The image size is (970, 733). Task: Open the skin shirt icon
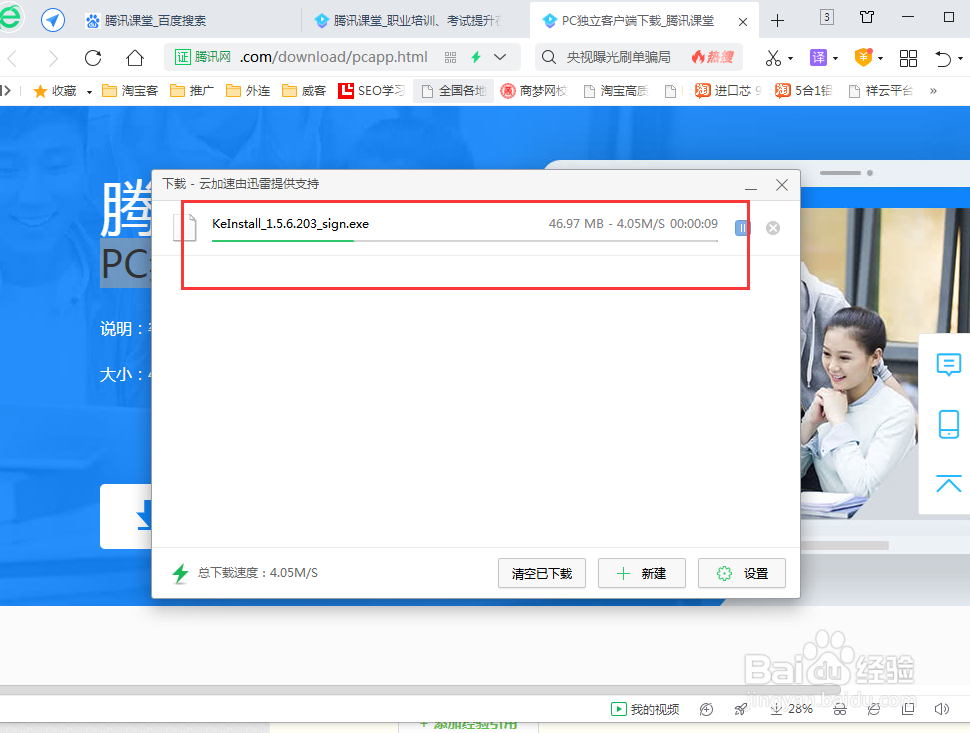point(867,17)
